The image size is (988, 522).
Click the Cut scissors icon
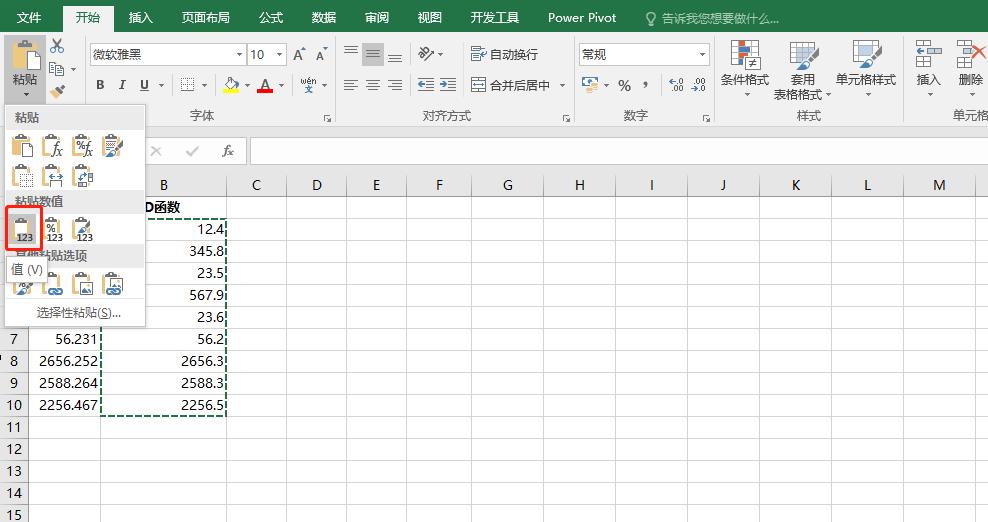click(57, 46)
